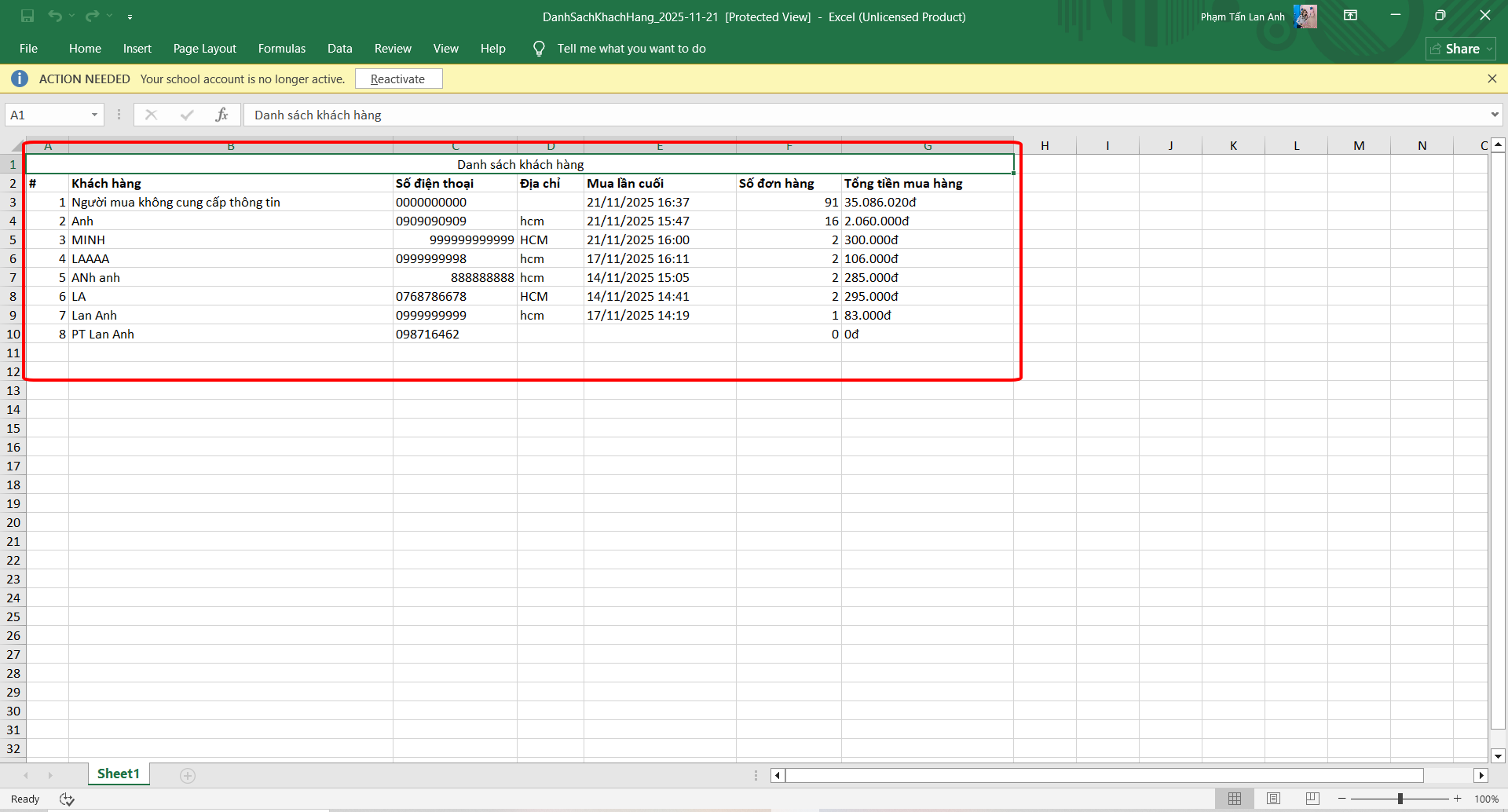Expand the formula bar
Image resolution: width=1508 pixels, height=812 pixels.
coord(1494,115)
